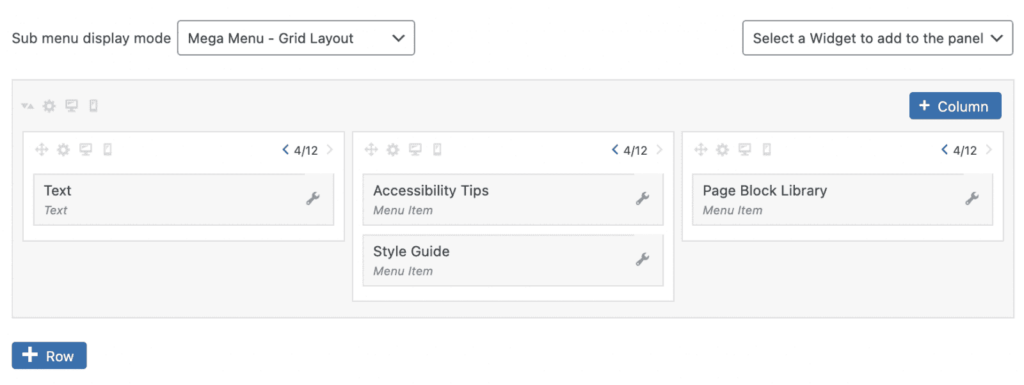Open settings gear of Text column
Image resolution: width=1024 pixels, height=385 pixels.
(x=63, y=150)
